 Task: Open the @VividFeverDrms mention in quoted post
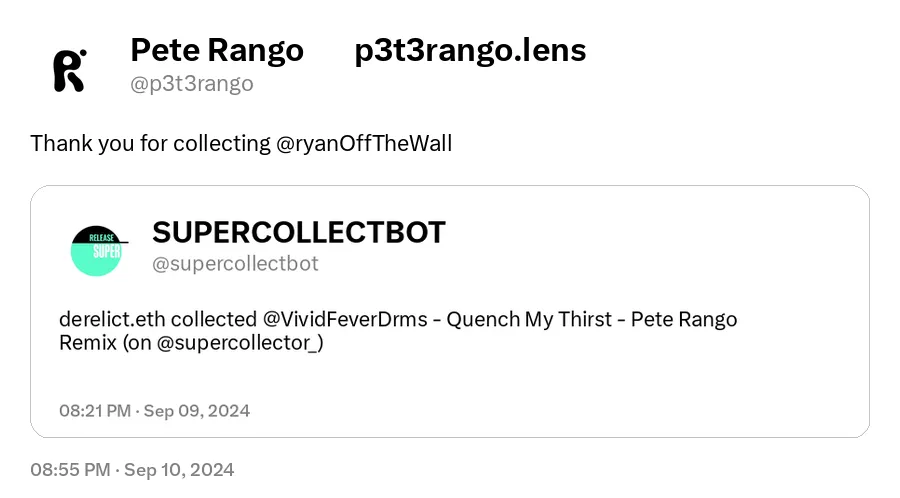(x=346, y=319)
